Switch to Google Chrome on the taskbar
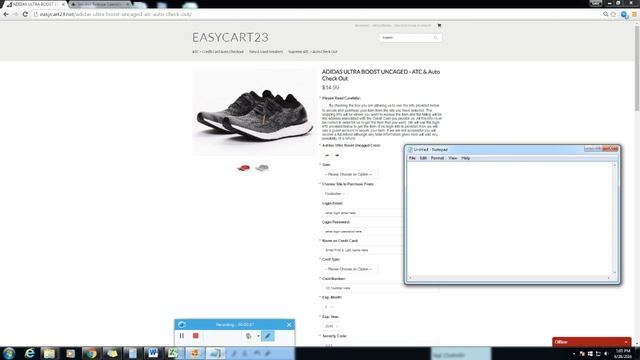This screenshot has height=360, width=640. click(x=91, y=353)
